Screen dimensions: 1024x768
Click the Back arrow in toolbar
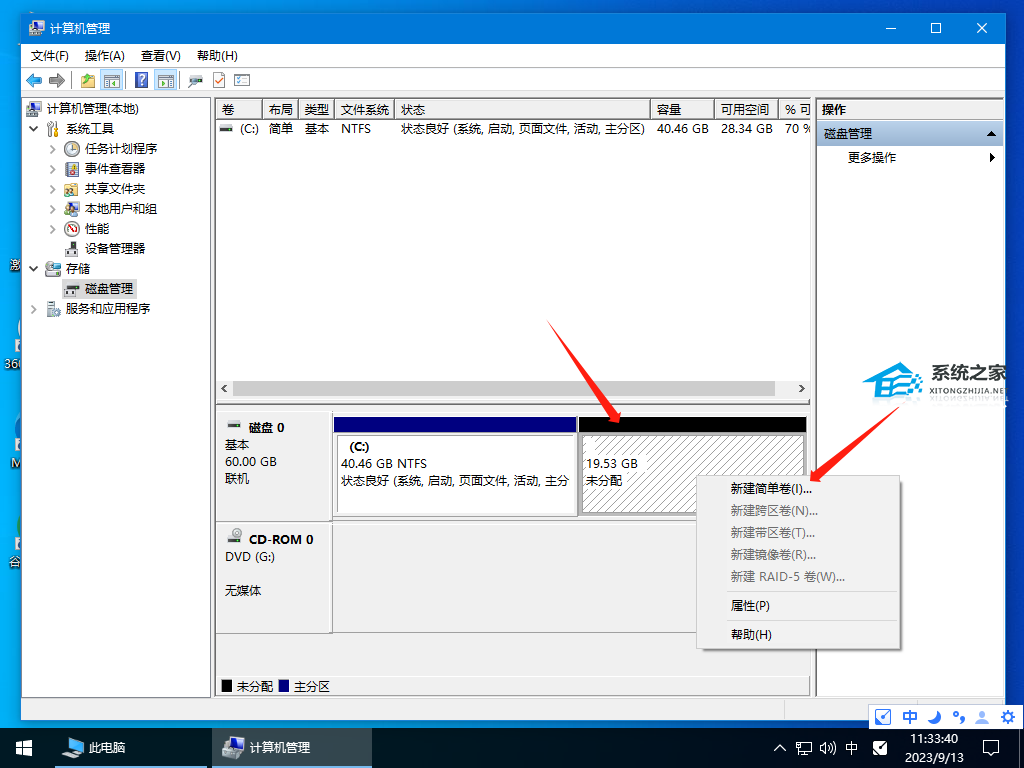pyautogui.click(x=34, y=81)
